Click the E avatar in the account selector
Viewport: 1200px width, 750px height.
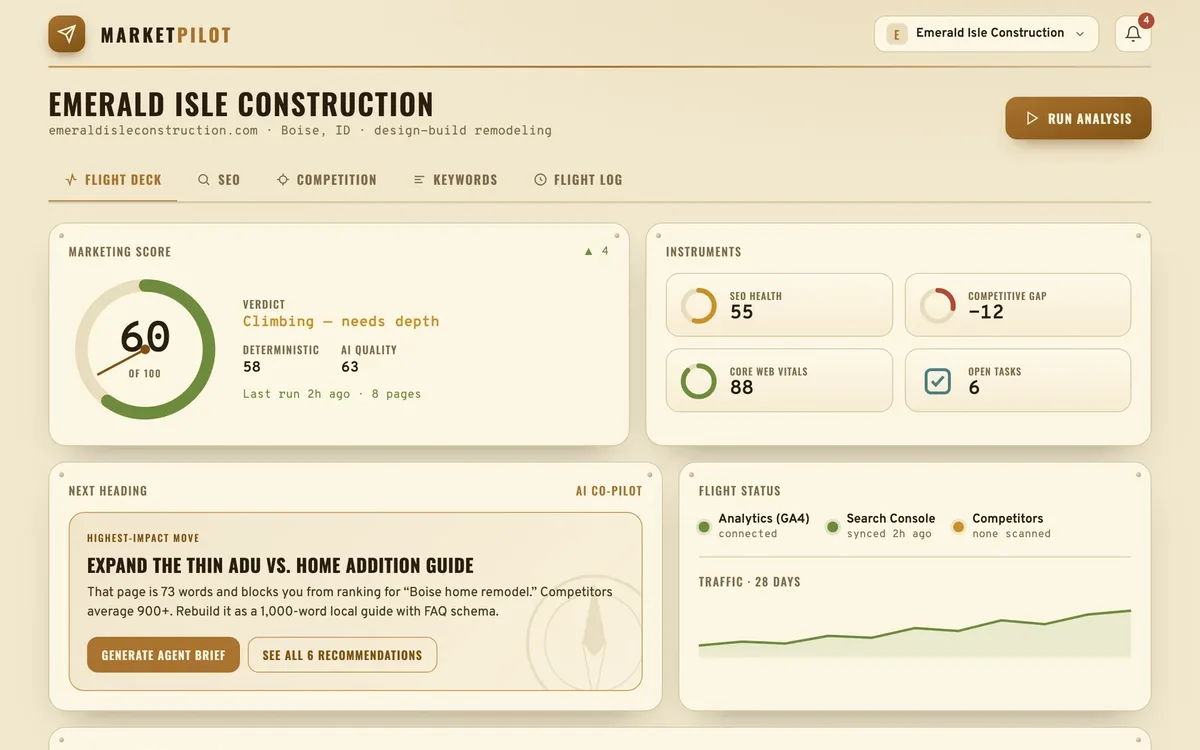coord(896,34)
